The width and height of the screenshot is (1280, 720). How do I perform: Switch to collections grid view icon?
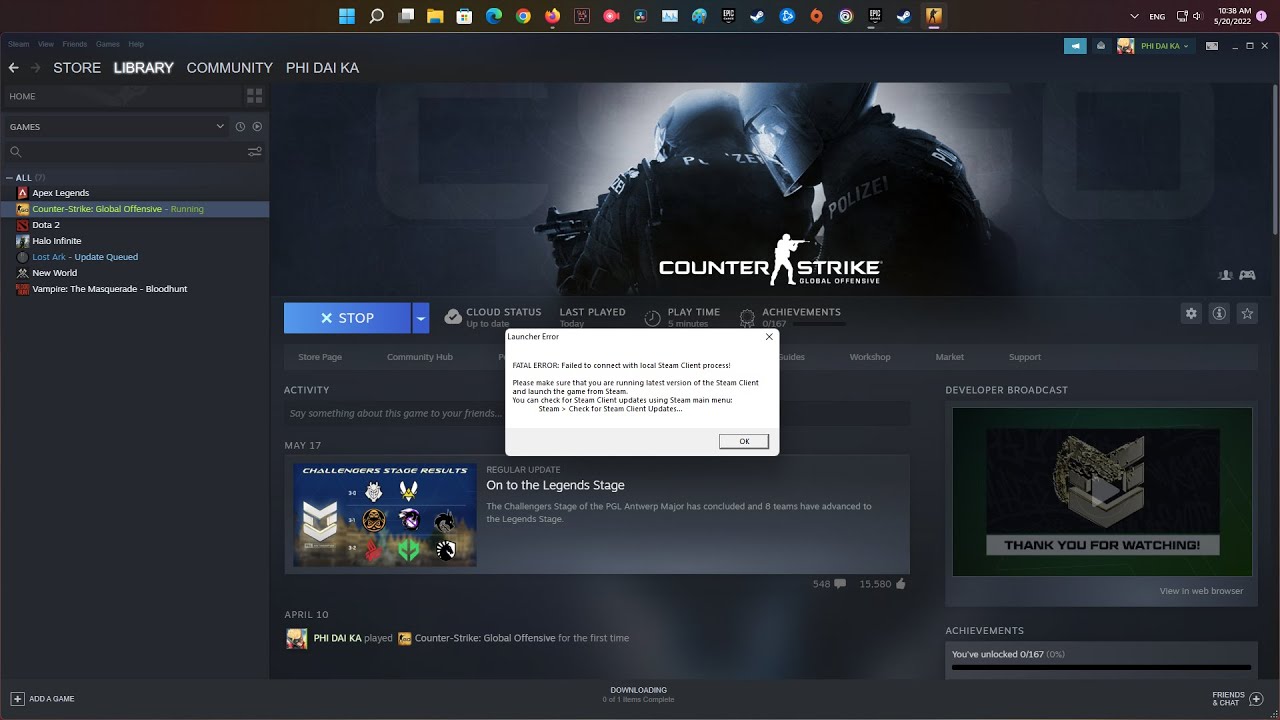[x=254, y=96]
